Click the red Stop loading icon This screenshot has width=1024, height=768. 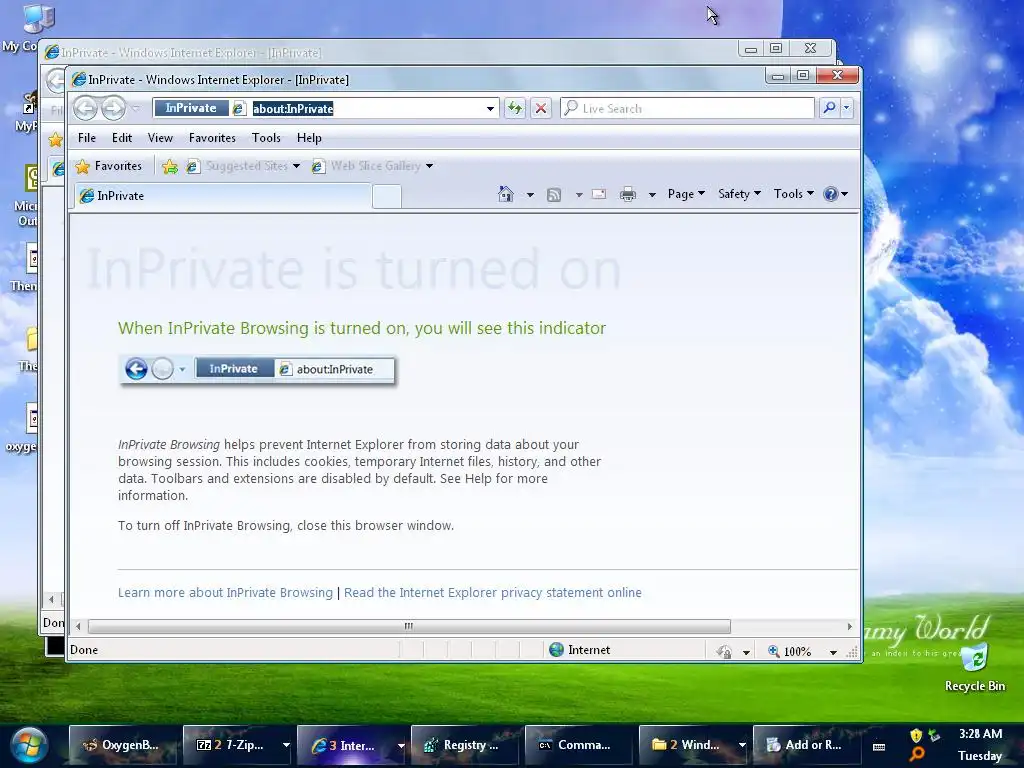pos(541,108)
